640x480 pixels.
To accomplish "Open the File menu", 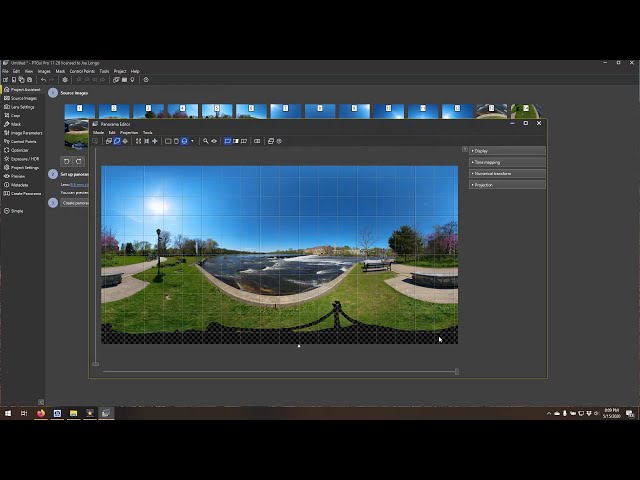I will pos(5,71).
